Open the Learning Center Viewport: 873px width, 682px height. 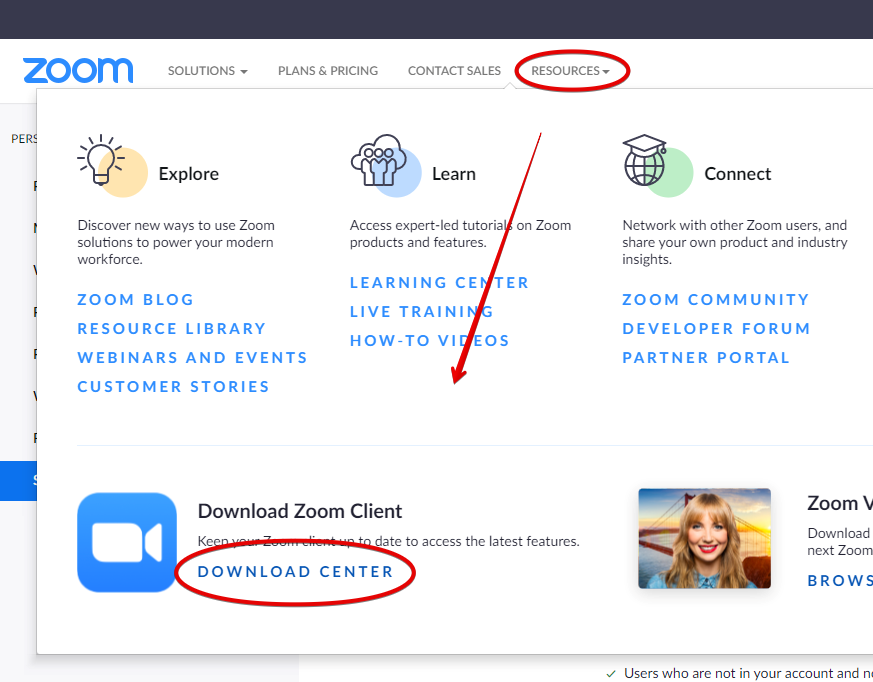(439, 282)
